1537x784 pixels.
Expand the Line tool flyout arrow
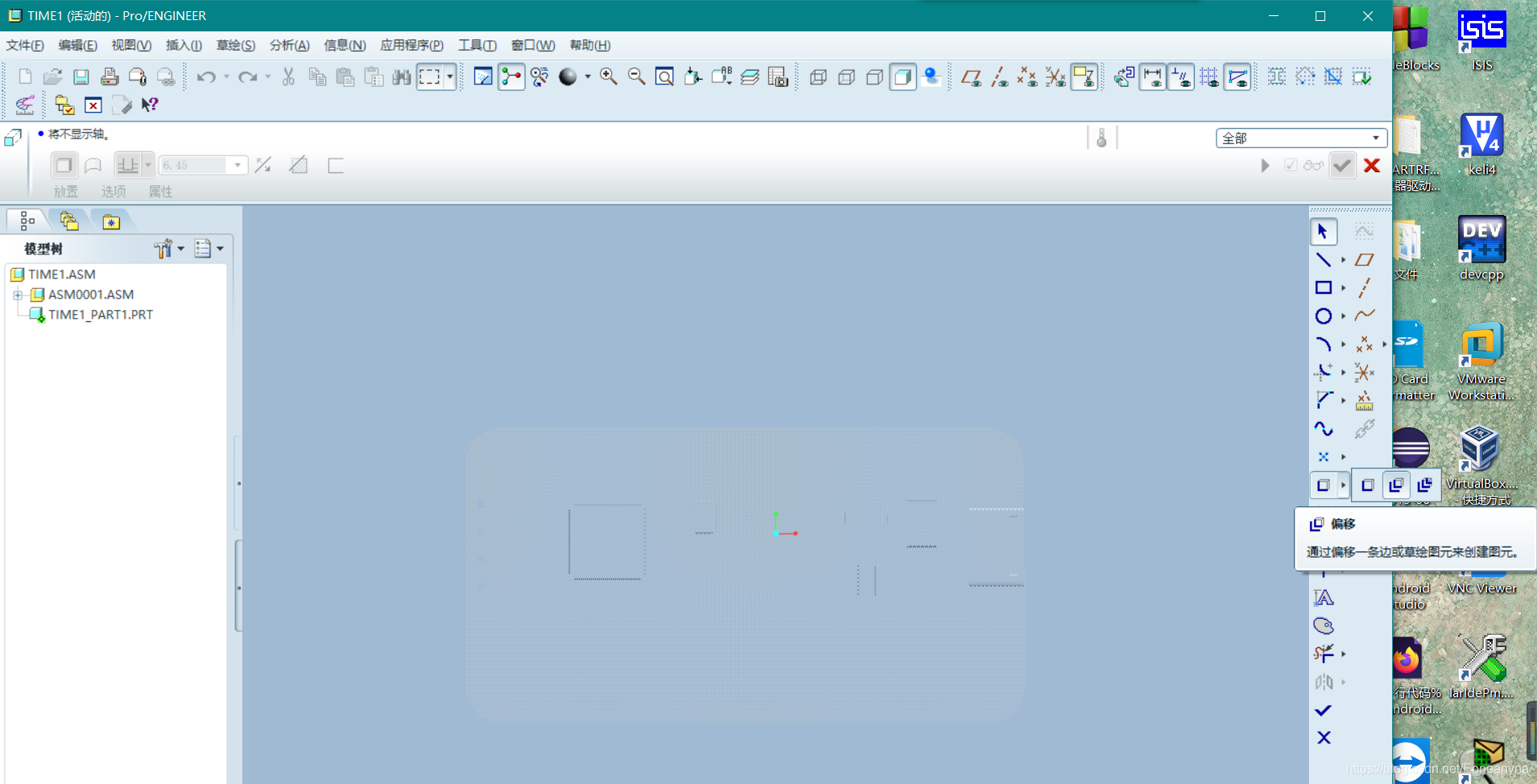(1343, 259)
